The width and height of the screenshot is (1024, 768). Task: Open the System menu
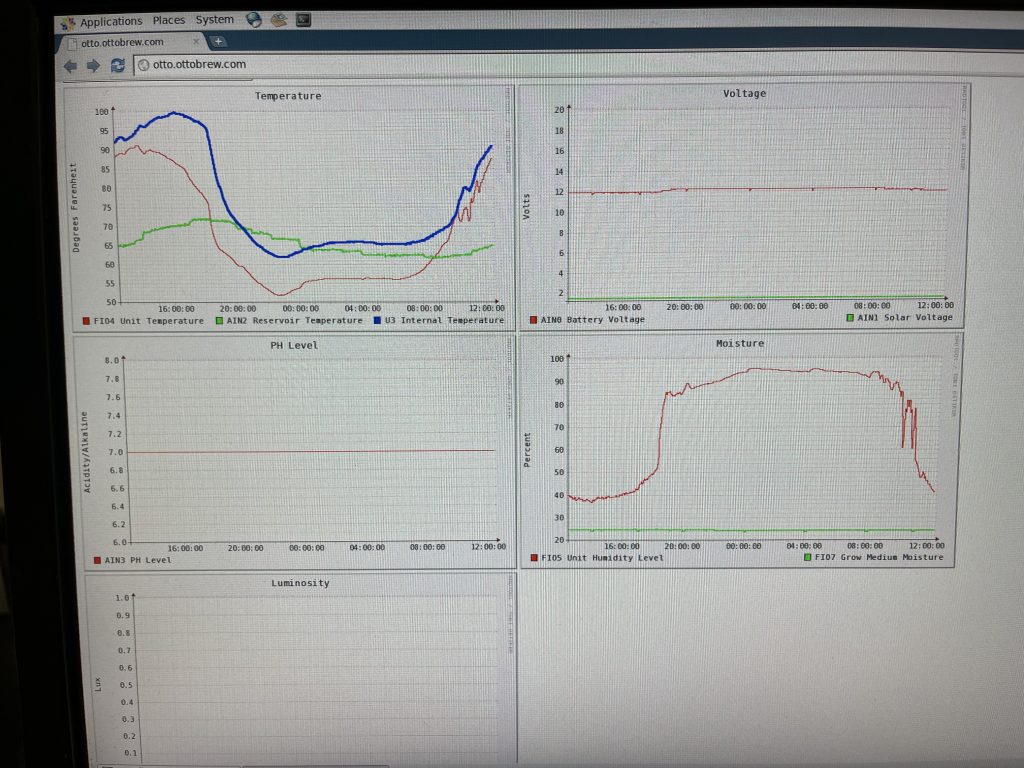214,20
